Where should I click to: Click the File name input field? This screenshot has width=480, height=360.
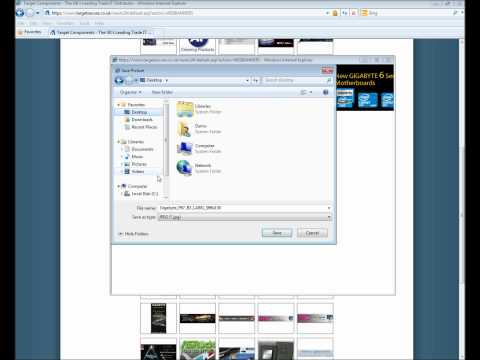(245, 208)
